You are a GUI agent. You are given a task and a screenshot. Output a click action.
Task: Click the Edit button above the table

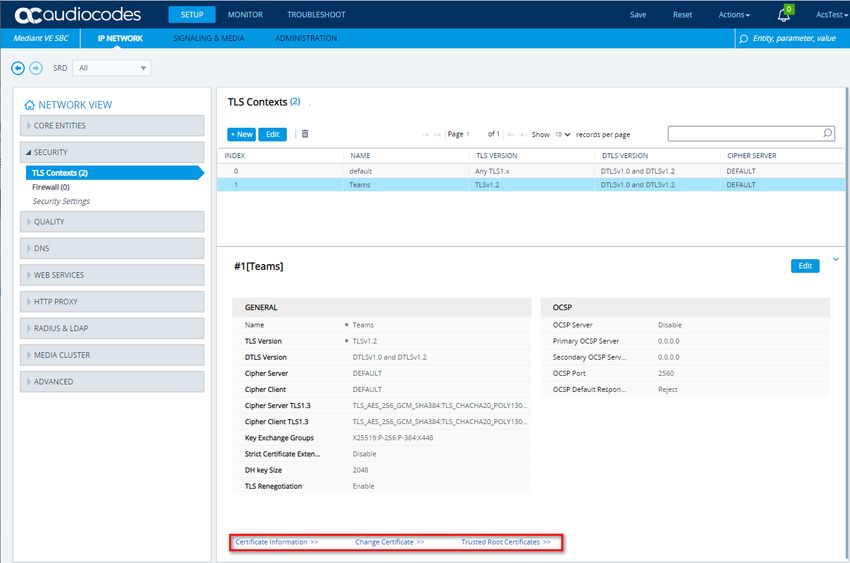(x=273, y=134)
